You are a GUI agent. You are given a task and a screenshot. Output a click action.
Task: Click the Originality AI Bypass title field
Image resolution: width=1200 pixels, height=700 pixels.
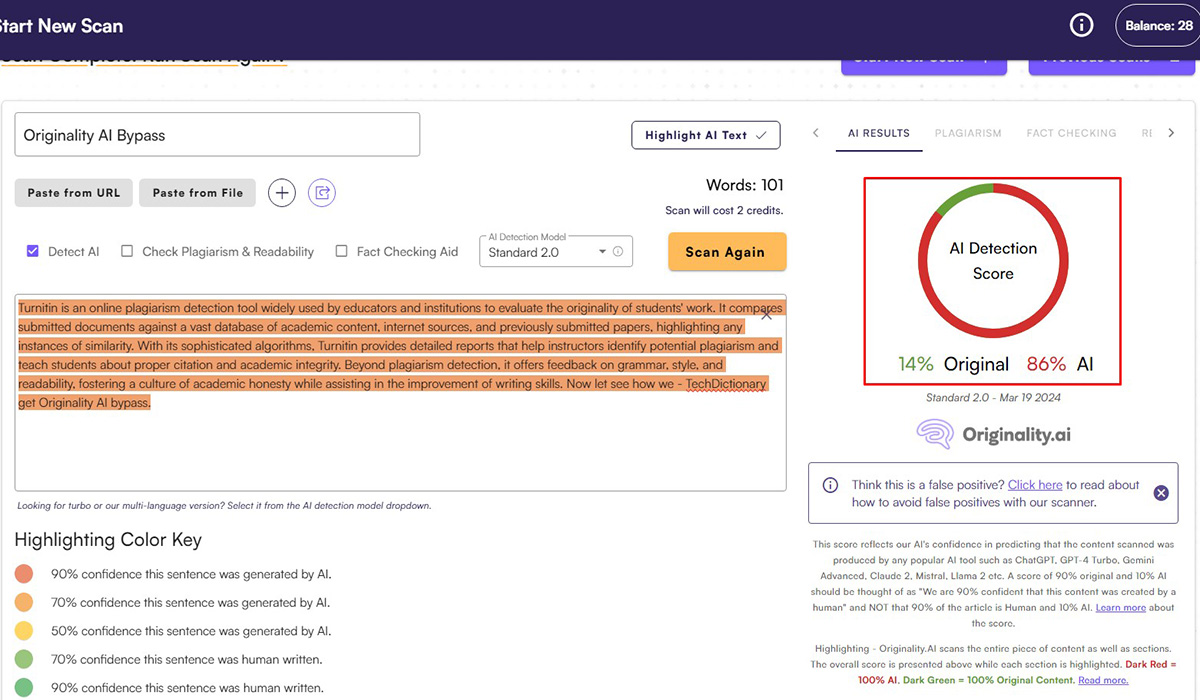[x=217, y=135]
